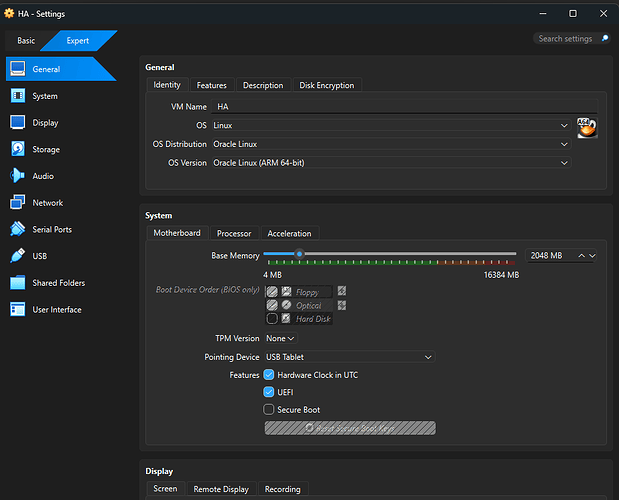
Task: Select the Identity tab
Action: click(x=167, y=85)
